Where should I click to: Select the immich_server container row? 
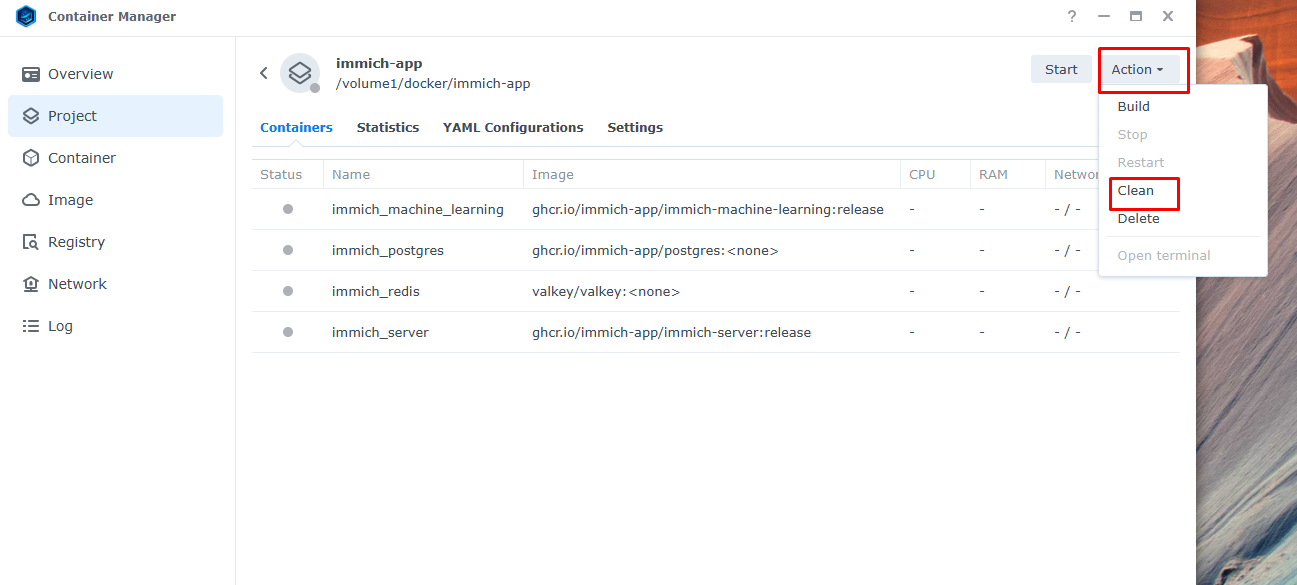click(380, 333)
